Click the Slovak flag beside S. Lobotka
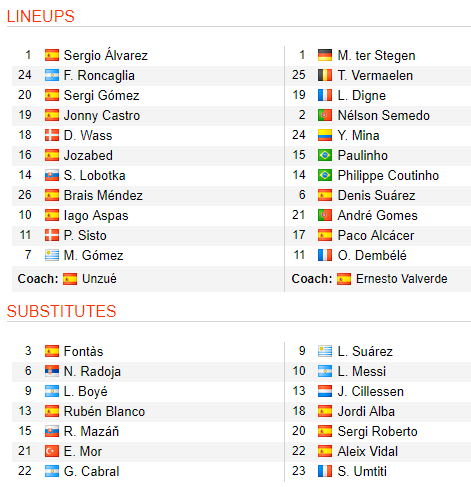The image size is (471, 487). (x=52, y=175)
